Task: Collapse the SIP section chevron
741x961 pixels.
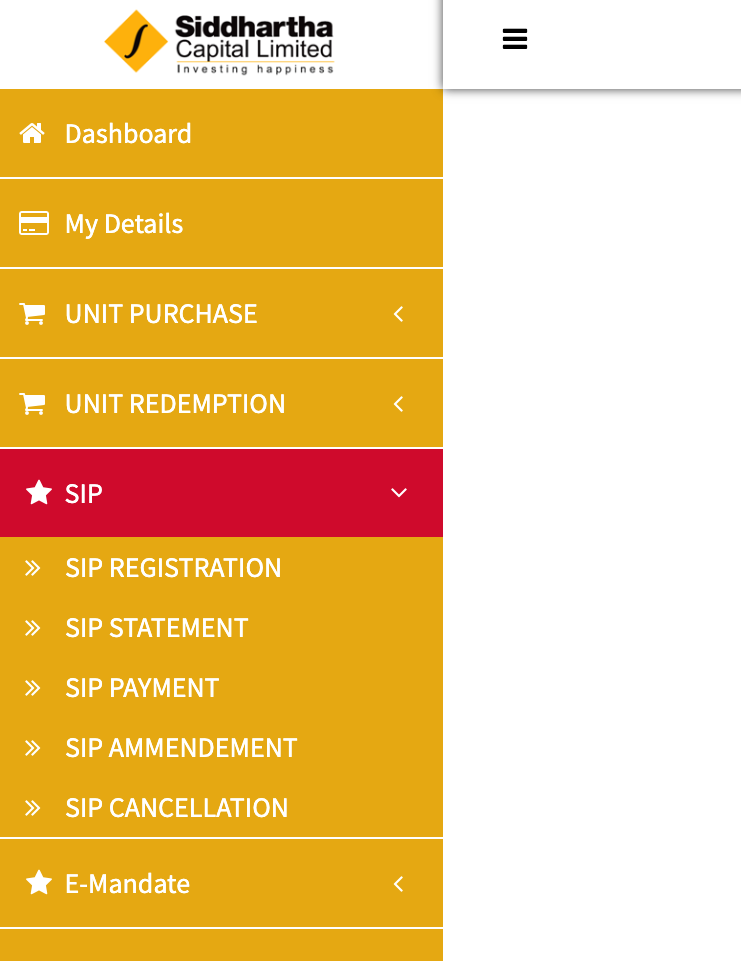Action: [x=399, y=493]
